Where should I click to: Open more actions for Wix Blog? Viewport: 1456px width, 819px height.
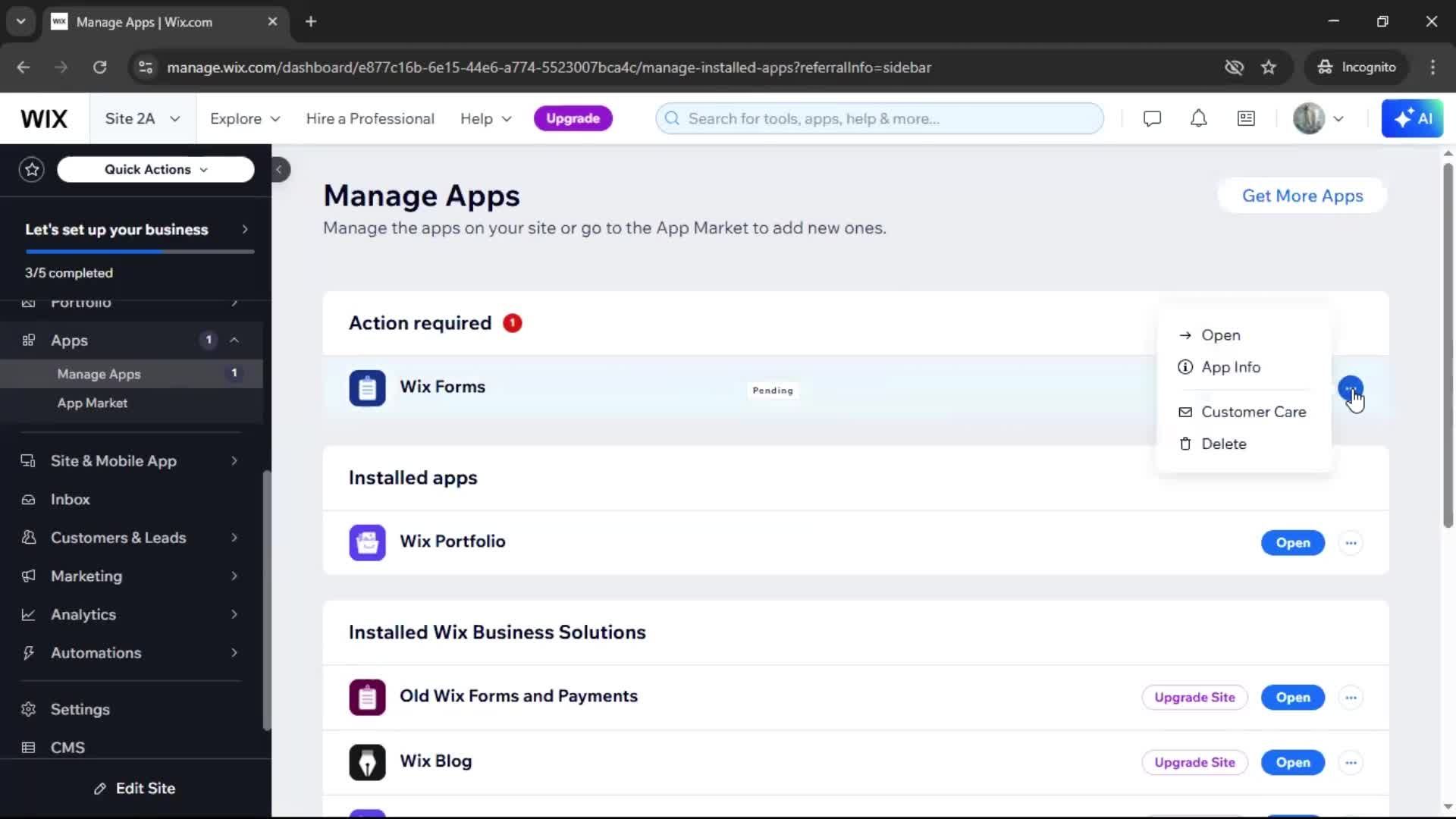1351,763
